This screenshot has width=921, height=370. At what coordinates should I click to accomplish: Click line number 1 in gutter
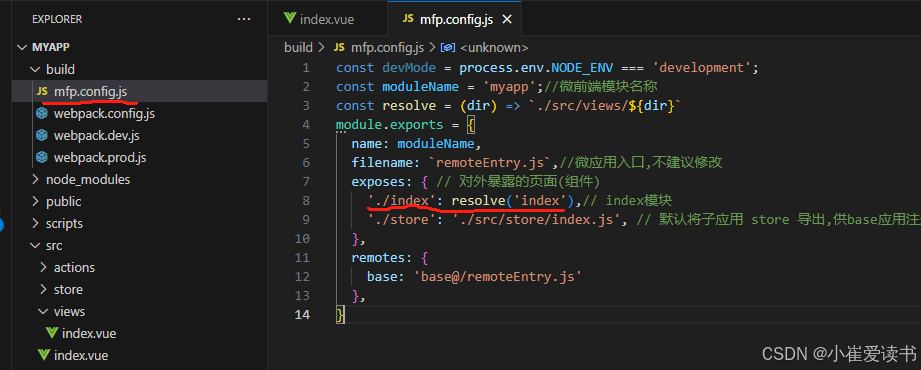tap(305, 68)
